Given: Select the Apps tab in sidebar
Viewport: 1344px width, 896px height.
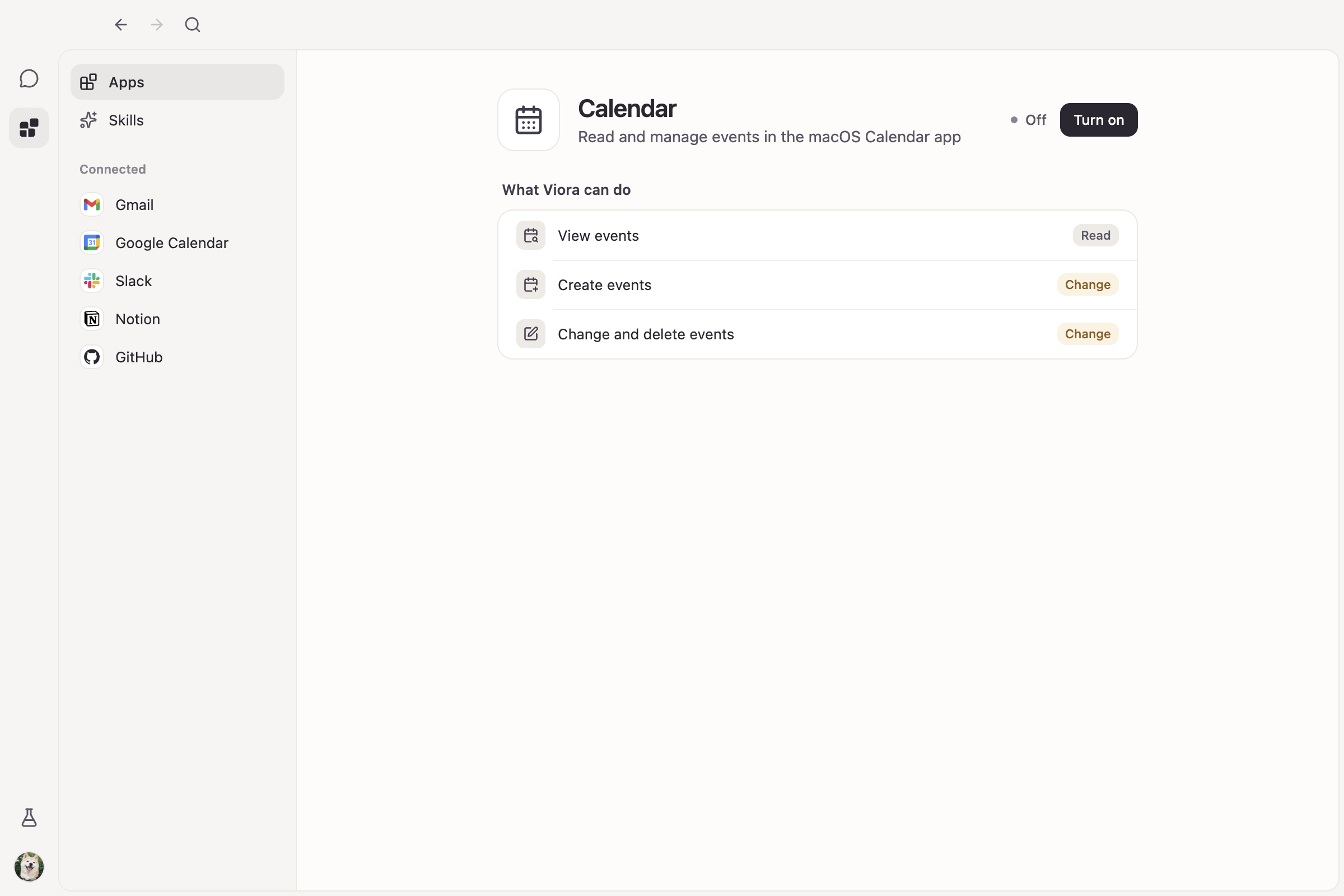Looking at the screenshot, I should pos(177,82).
